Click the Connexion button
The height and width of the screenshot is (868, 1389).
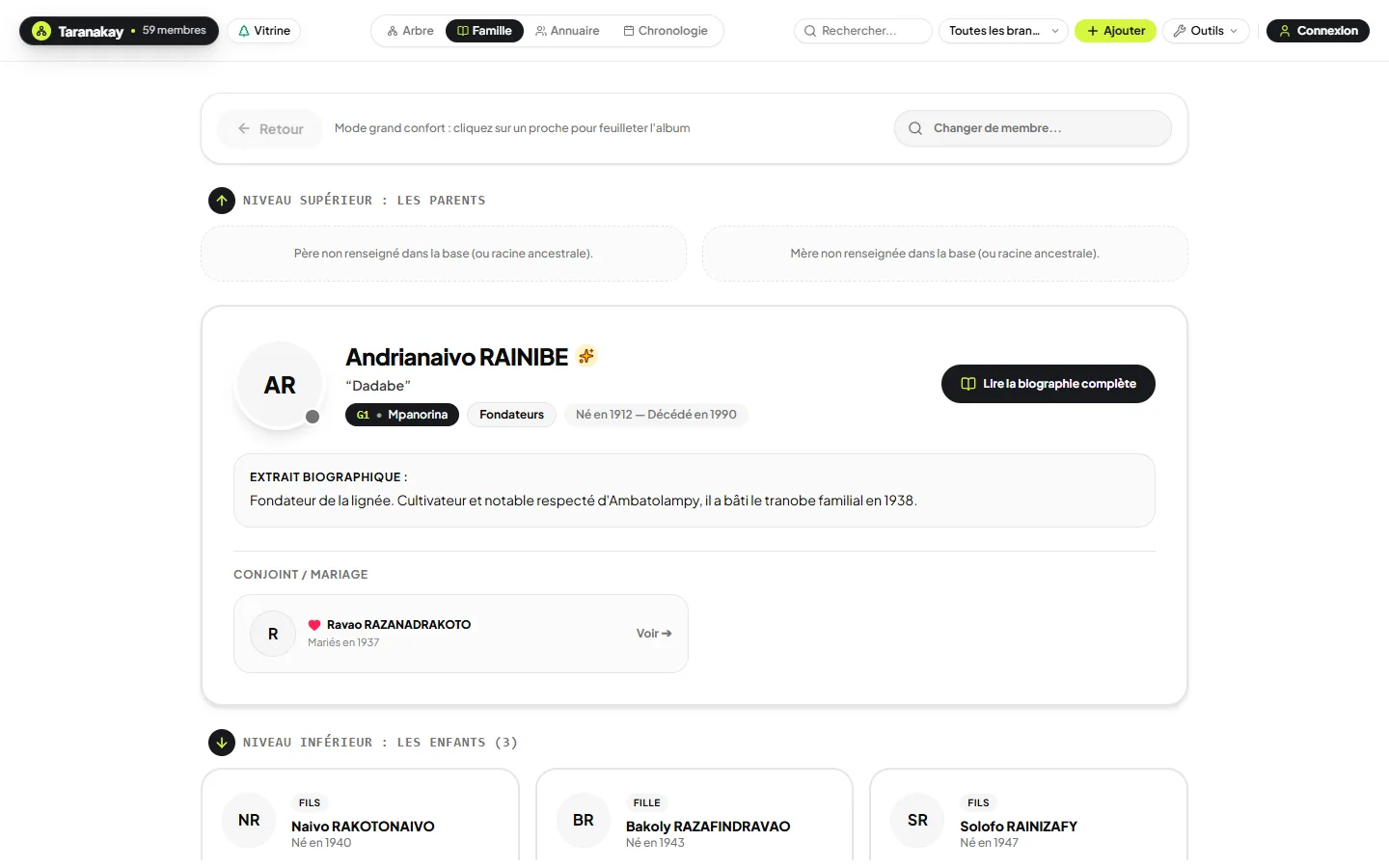pyautogui.click(x=1318, y=31)
